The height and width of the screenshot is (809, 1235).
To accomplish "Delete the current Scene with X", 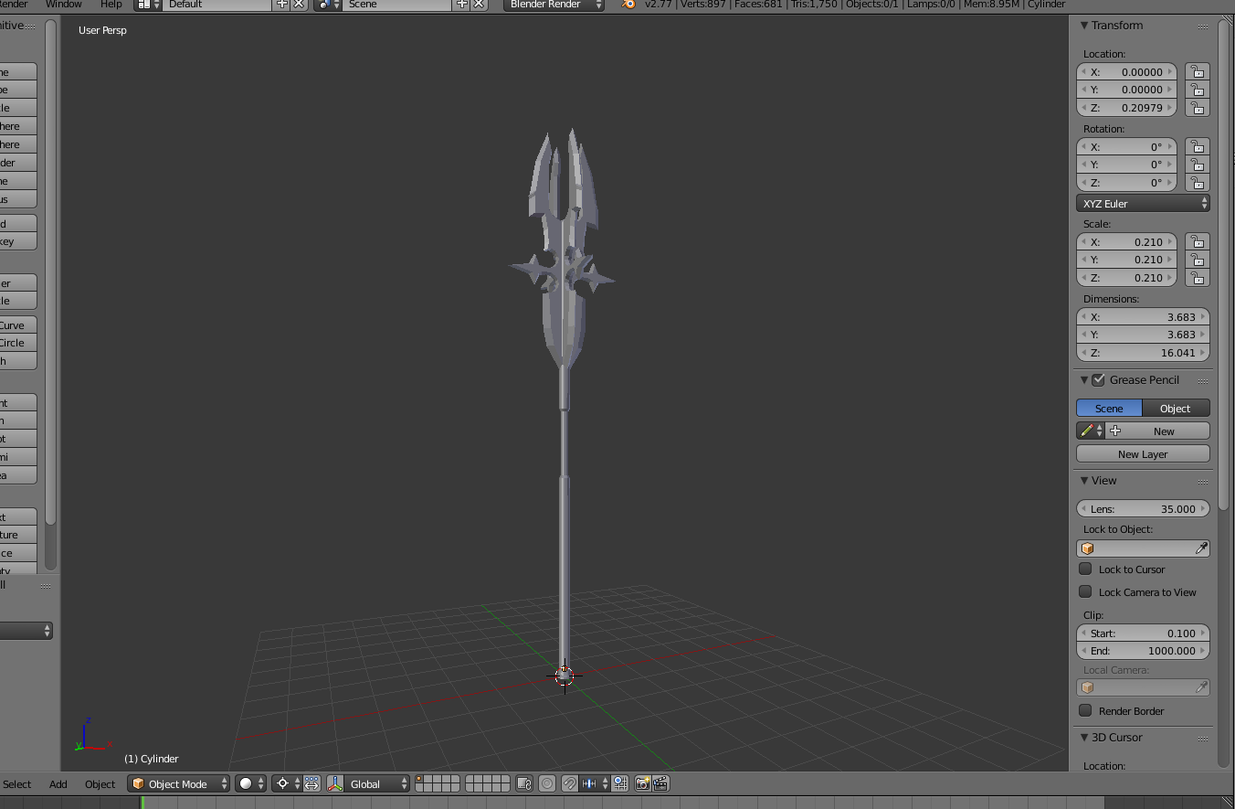I will pos(479,5).
